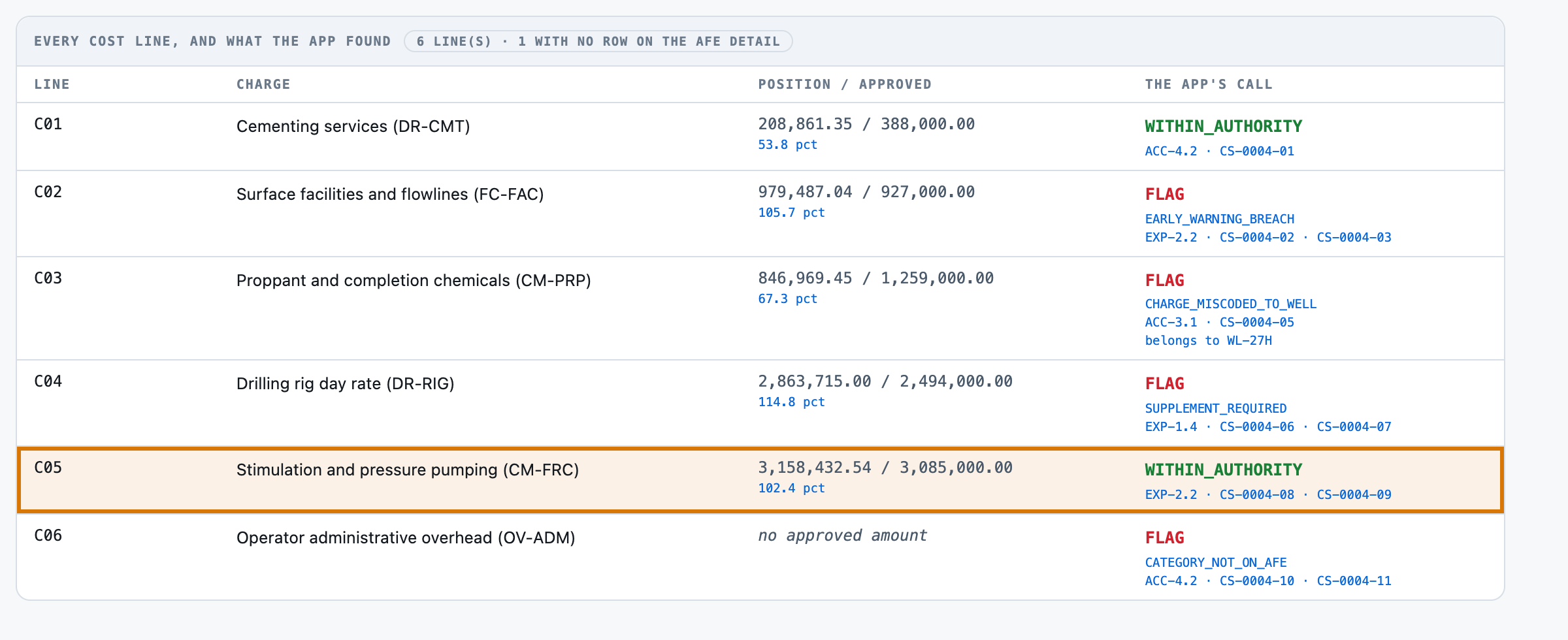The image size is (1568, 640).
Task: Click the '6 LINE(S)' summary badge
Action: pos(598,41)
